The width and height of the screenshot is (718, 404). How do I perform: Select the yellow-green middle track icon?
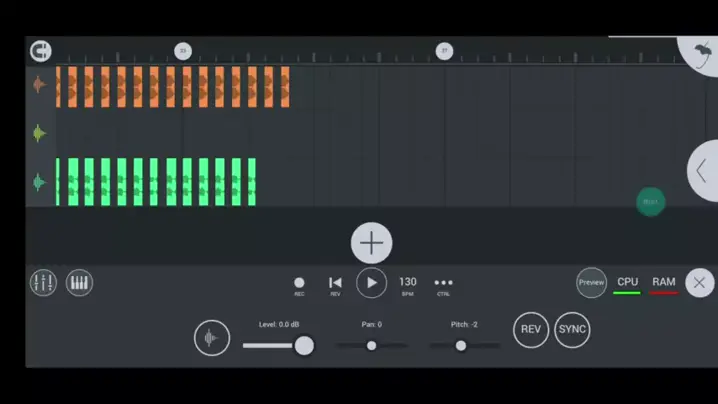click(39, 133)
